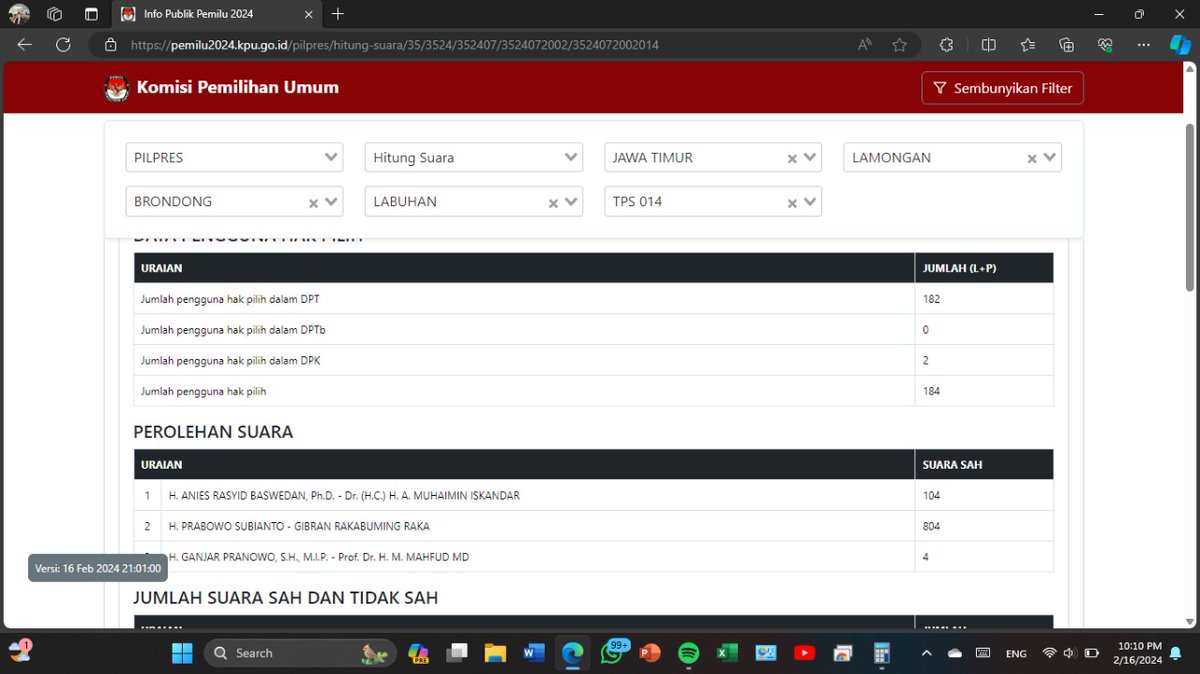
Task: Open a new browser tab
Action: click(x=338, y=14)
